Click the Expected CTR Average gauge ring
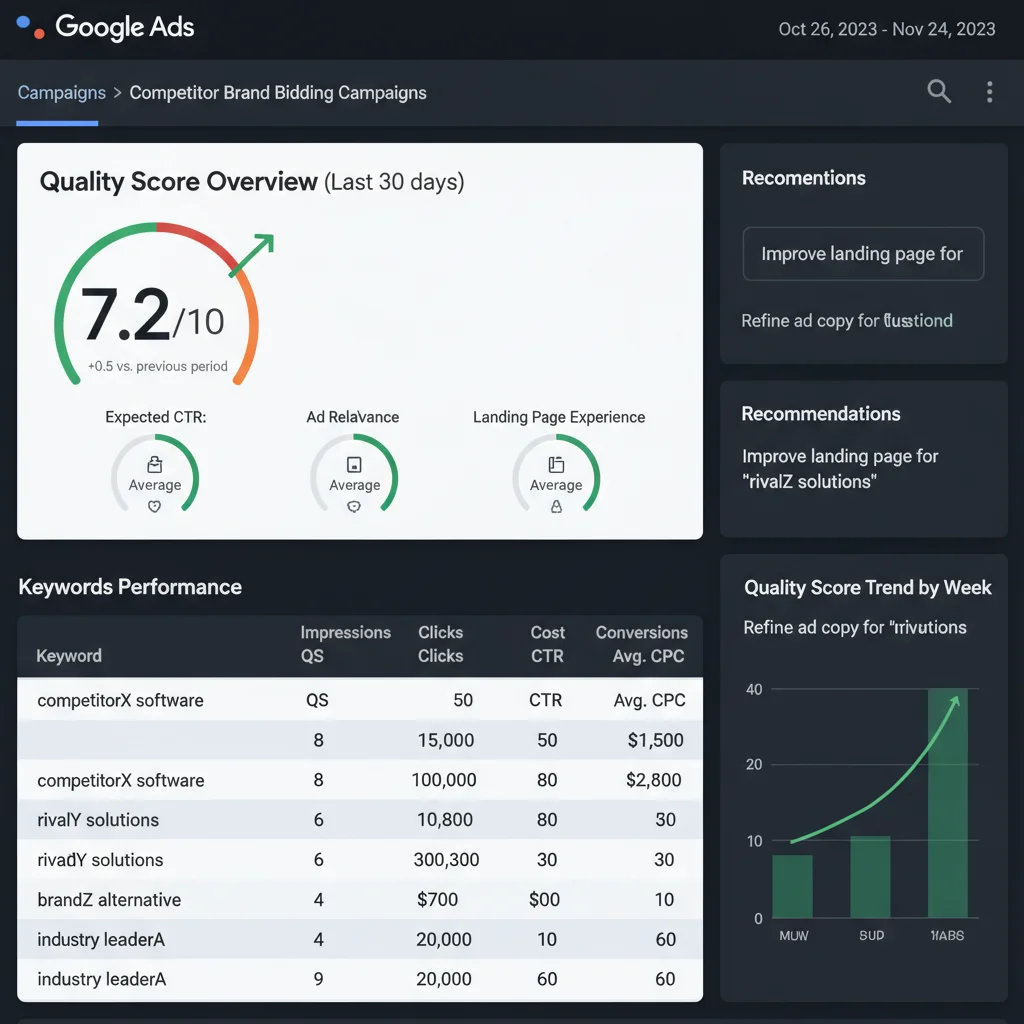Image resolution: width=1024 pixels, height=1024 pixels. coord(155,473)
